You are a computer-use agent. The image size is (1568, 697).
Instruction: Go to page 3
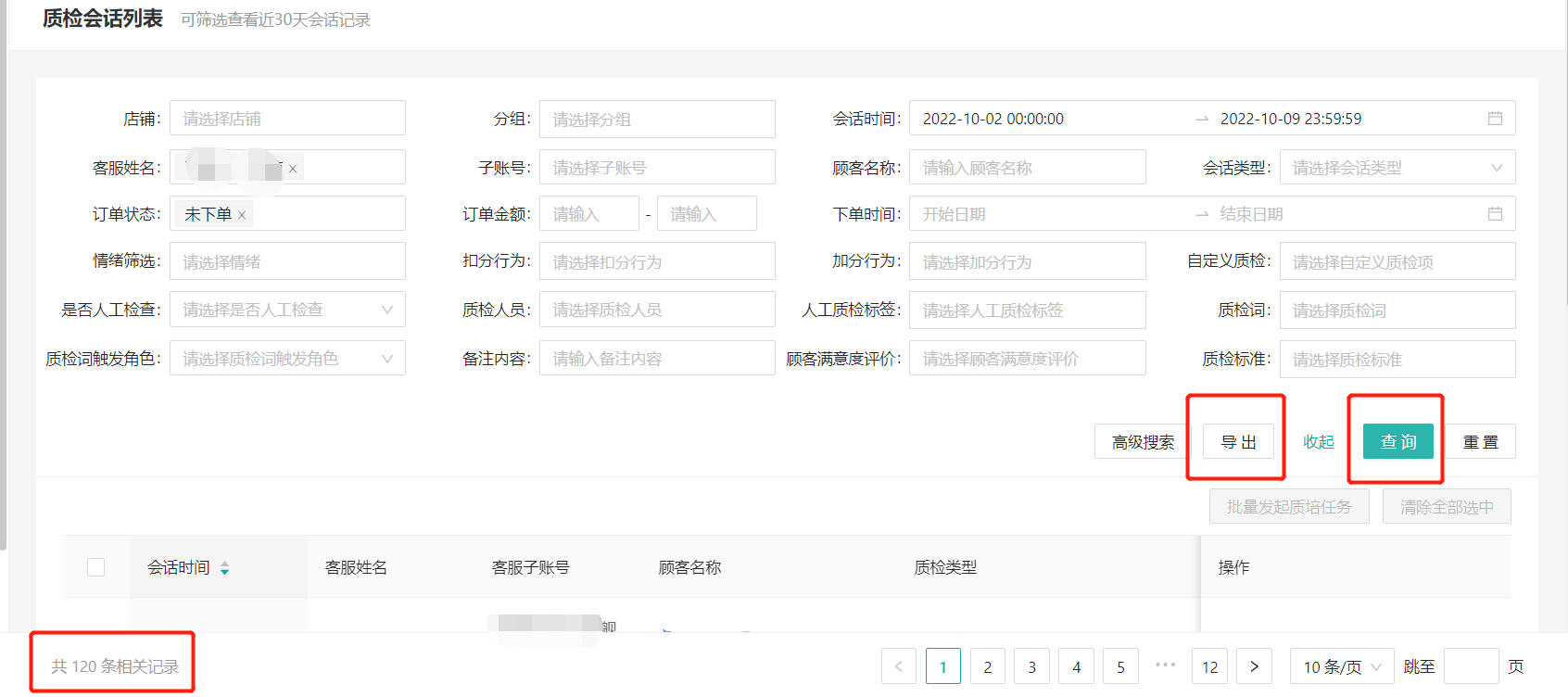[x=1032, y=666]
